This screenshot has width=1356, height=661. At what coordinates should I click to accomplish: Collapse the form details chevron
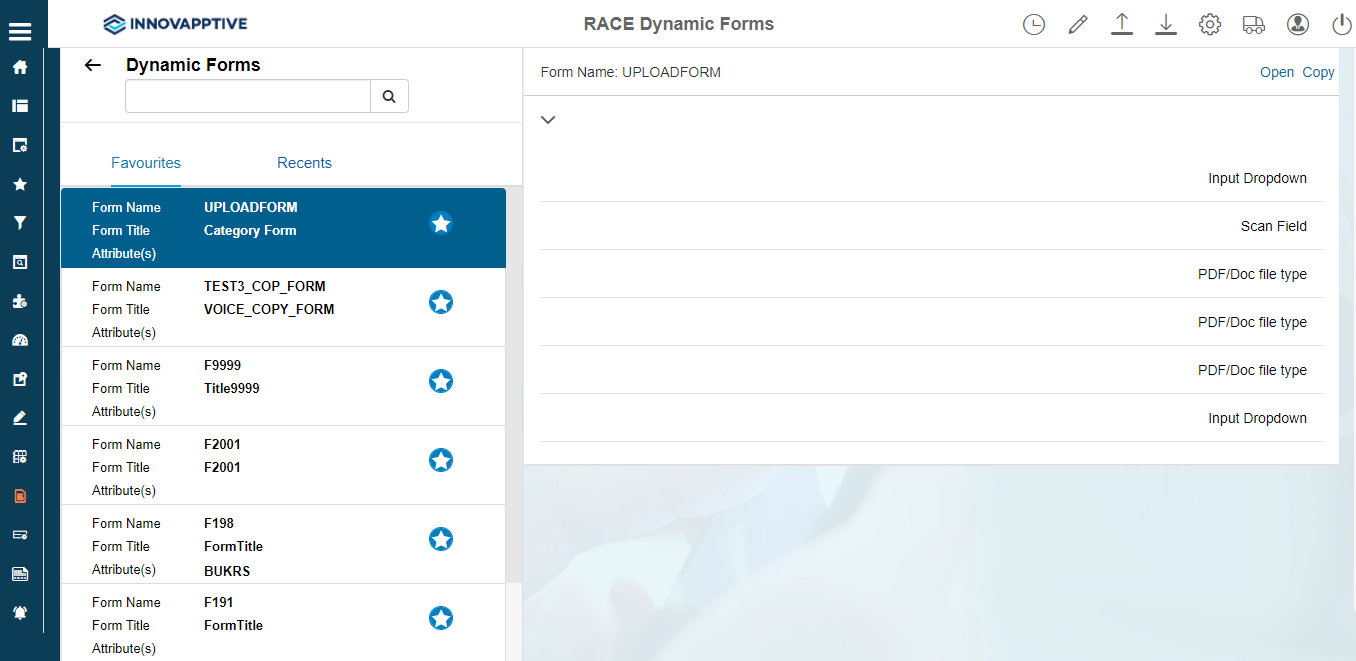pos(548,119)
